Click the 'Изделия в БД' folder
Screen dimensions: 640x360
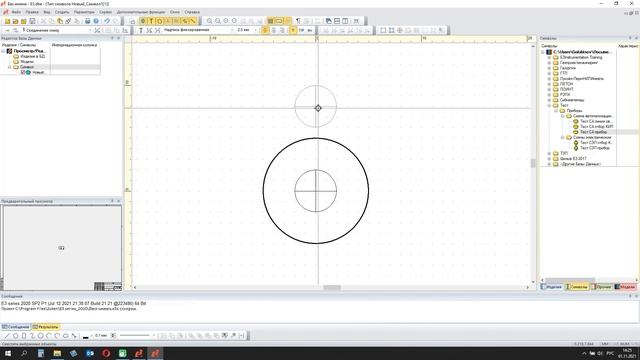(33, 56)
